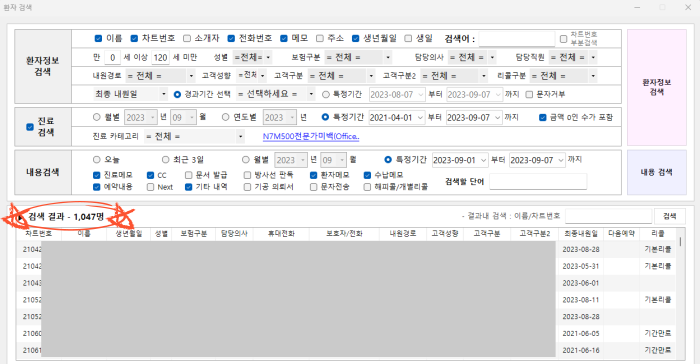Sort by the 최종내원일 column header
This screenshot has height=364, width=700.
(580, 234)
